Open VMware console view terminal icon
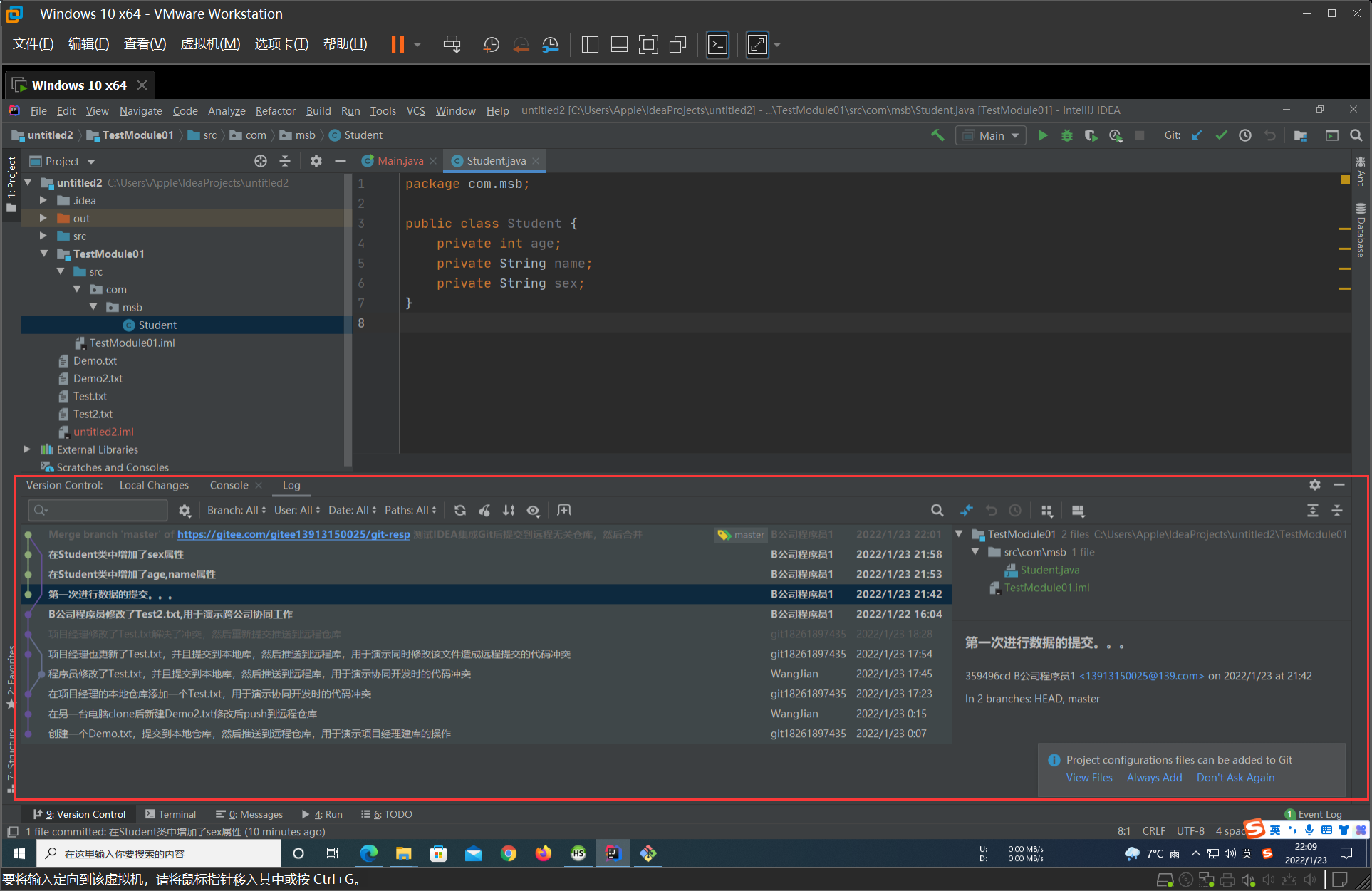 click(717, 45)
